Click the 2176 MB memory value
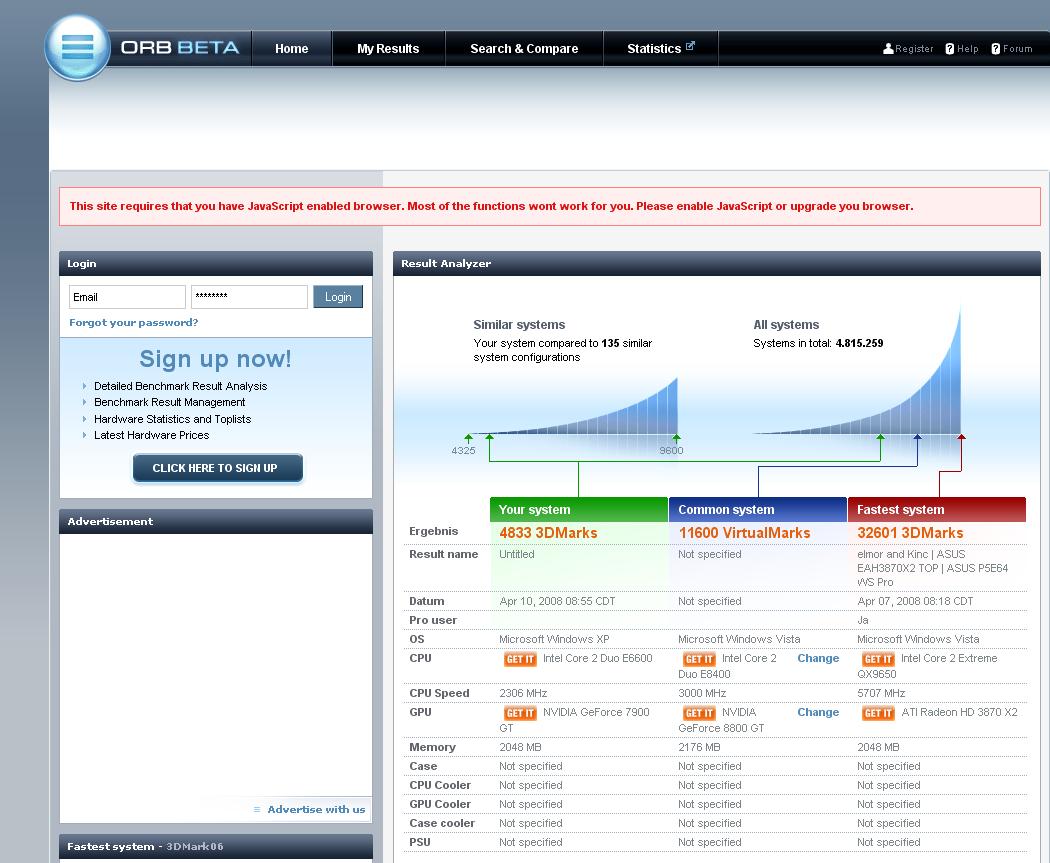Image resolution: width=1050 pixels, height=863 pixels. [x=699, y=747]
